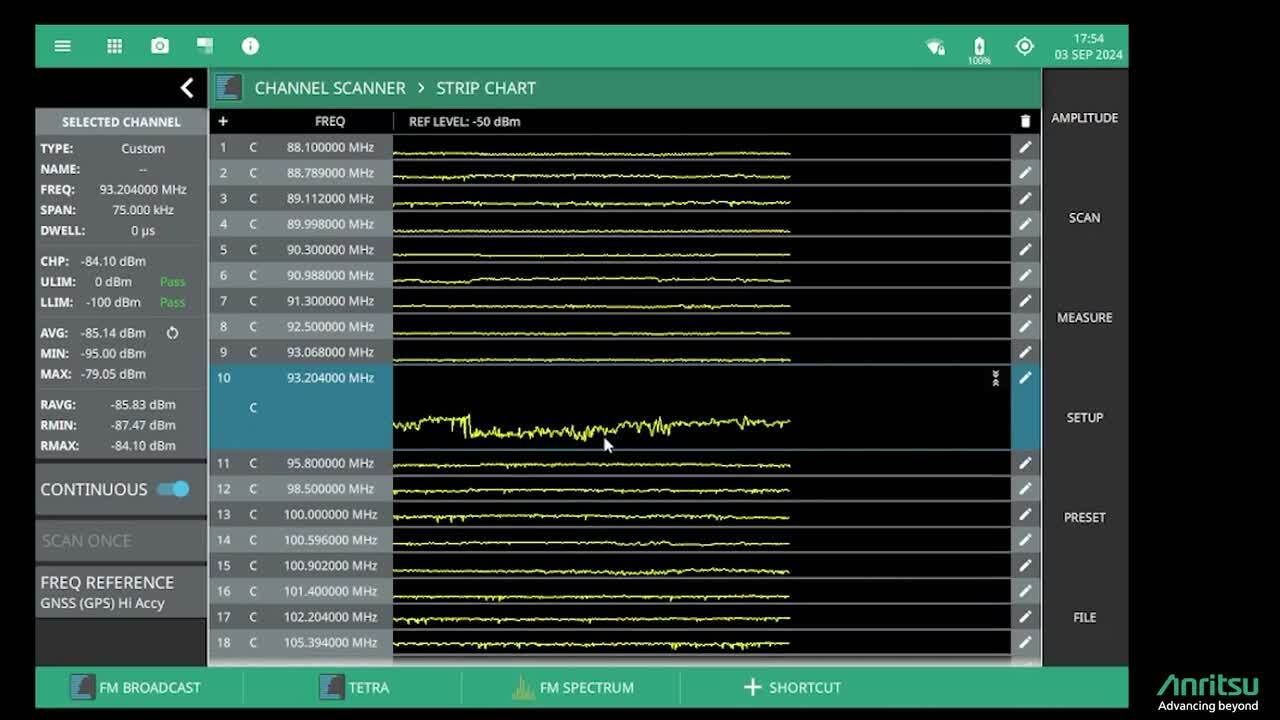1280x720 pixels.
Task: Add a new SHORTCUT
Action: coord(792,687)
